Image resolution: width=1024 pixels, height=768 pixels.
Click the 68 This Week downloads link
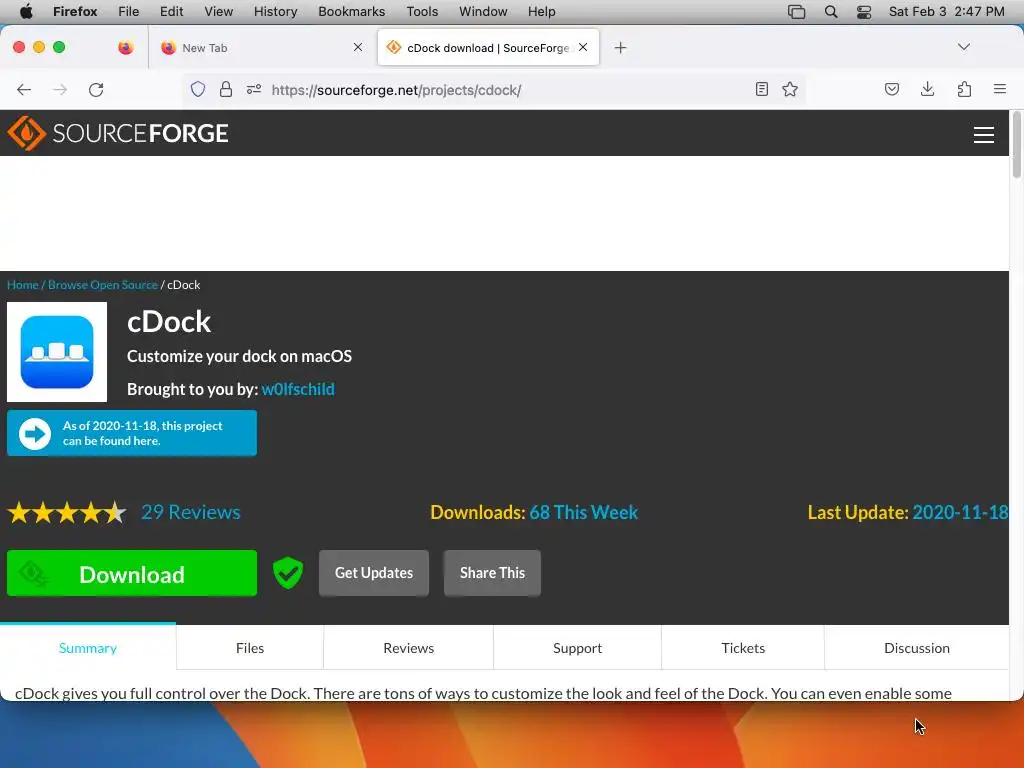coord(583,512)
